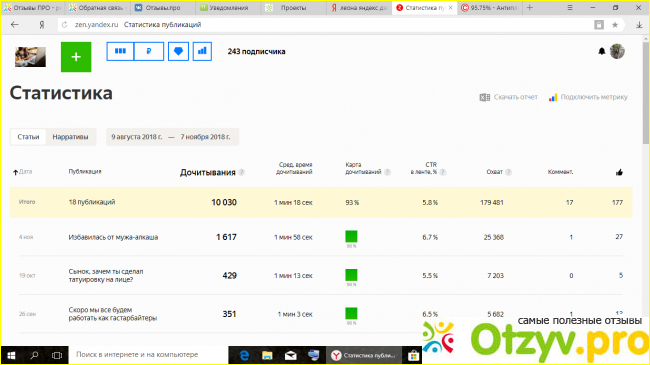Viewport: 650px width, 365px height.
Task: Click the help icon next to Дочитывания
Action: [x=242, y=172]
